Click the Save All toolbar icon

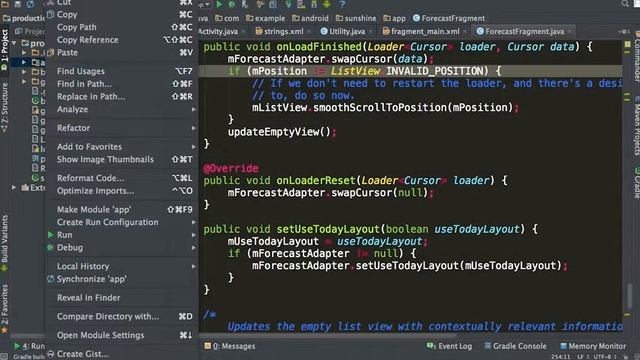pyautogui.click(x=18, y=4)
